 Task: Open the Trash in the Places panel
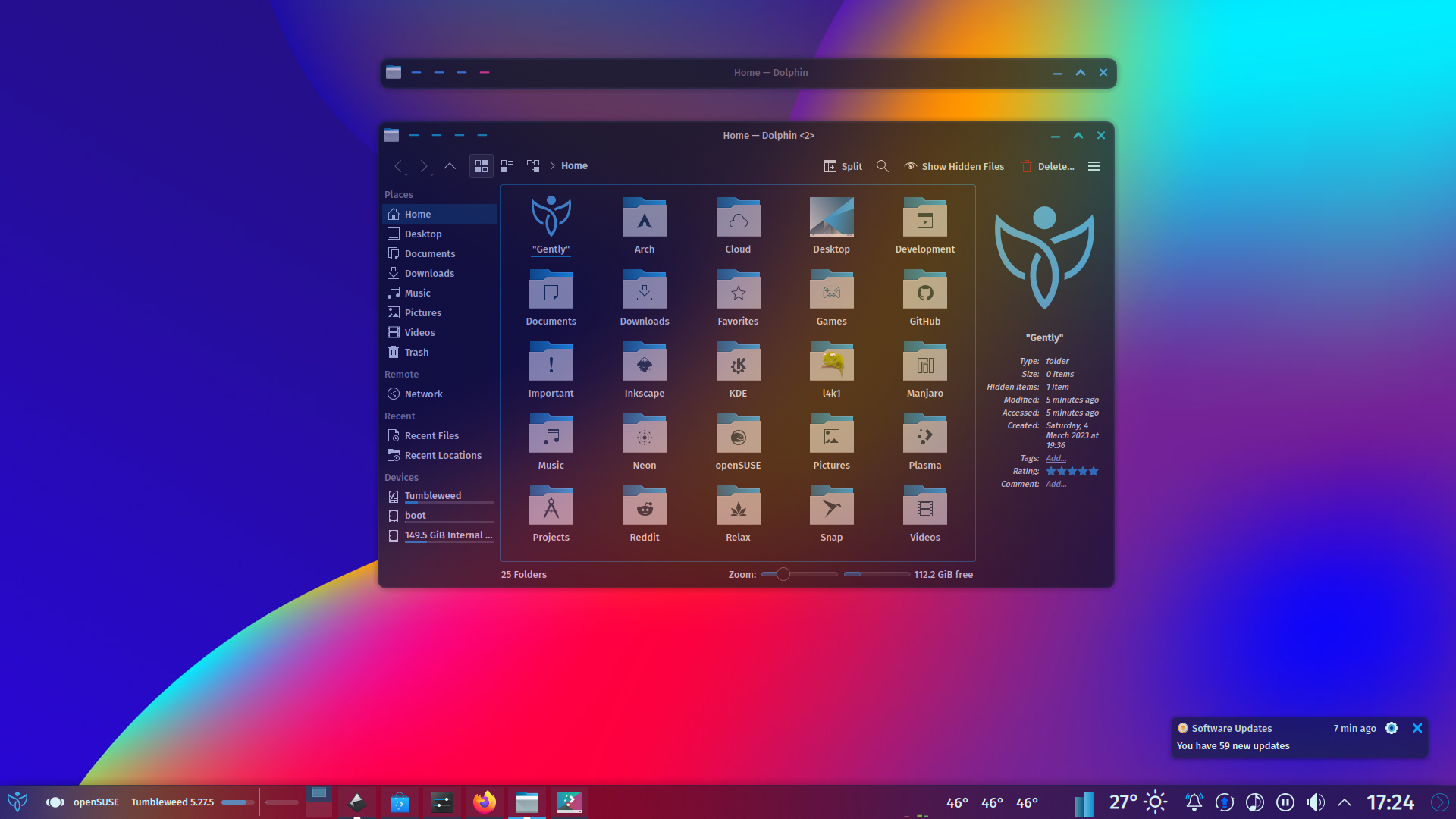tap(416, 352)
